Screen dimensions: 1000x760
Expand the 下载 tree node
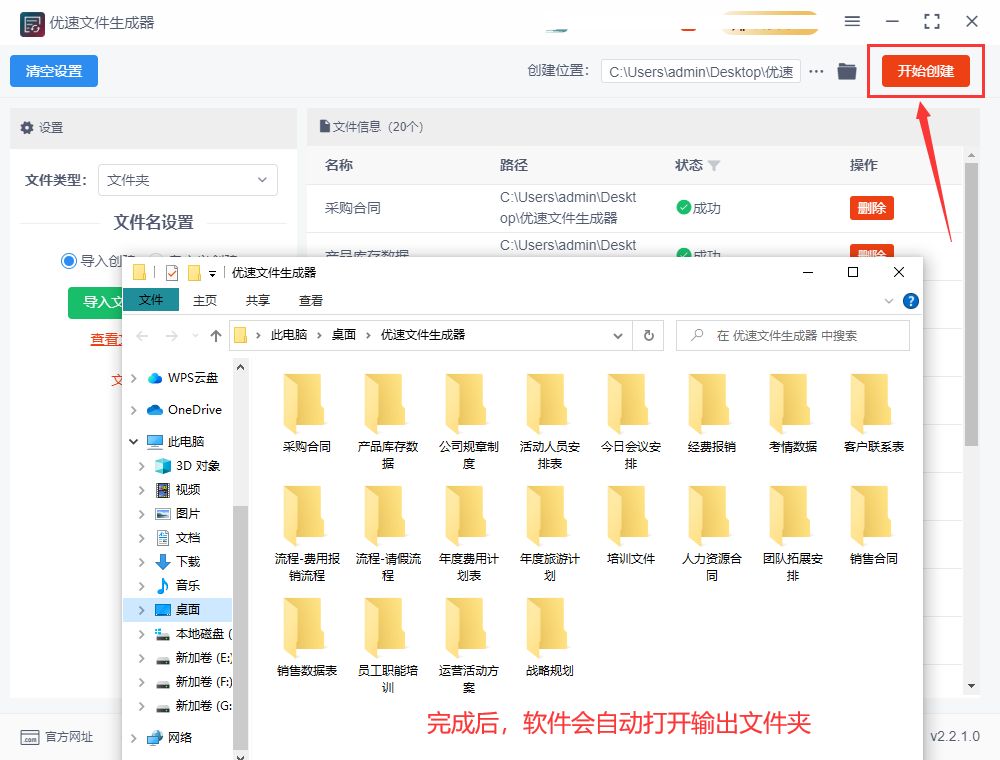[x=142, y=562]
